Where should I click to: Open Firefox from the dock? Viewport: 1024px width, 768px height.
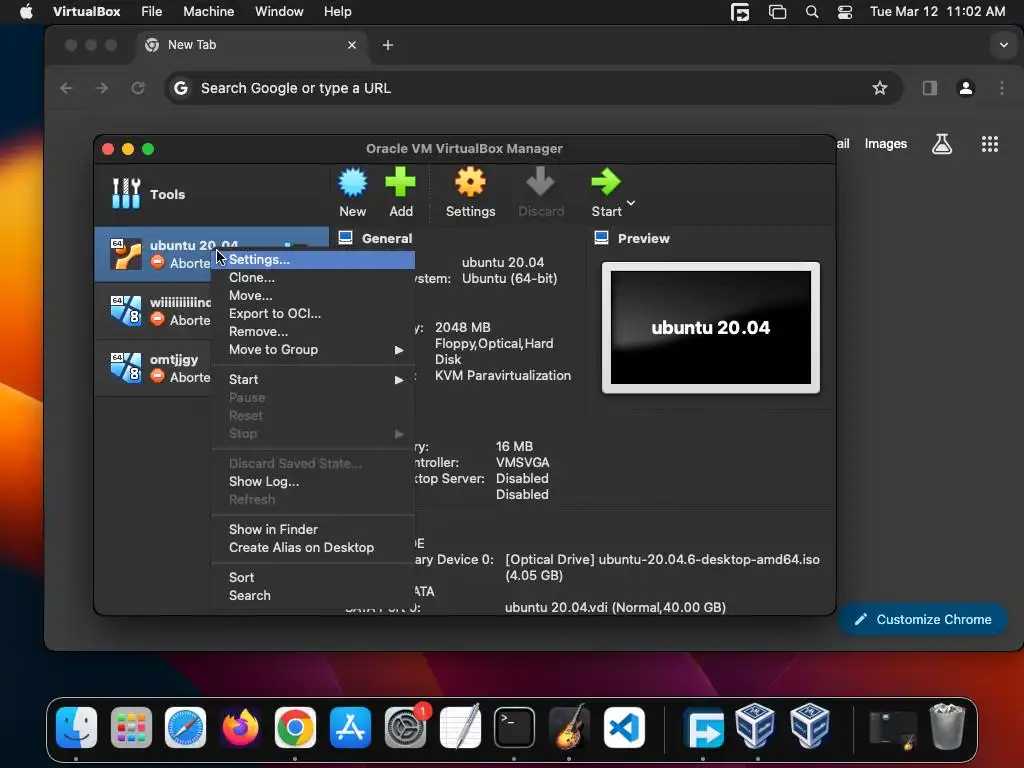pos(240,728)
